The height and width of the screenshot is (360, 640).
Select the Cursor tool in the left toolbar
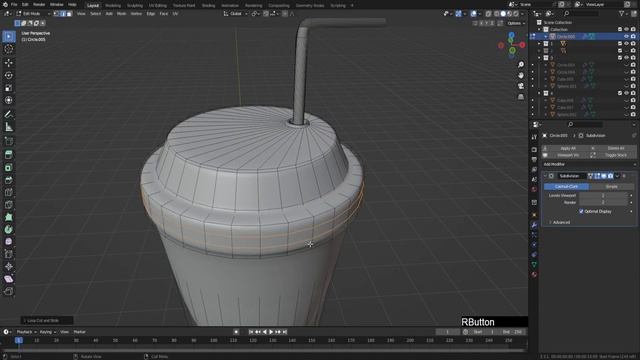coord(9,49)
